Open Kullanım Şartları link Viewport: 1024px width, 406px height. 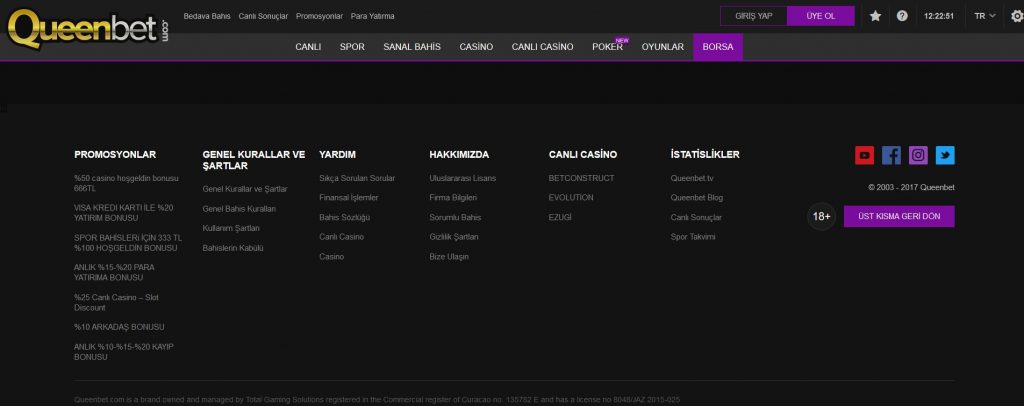pos(231,228)
